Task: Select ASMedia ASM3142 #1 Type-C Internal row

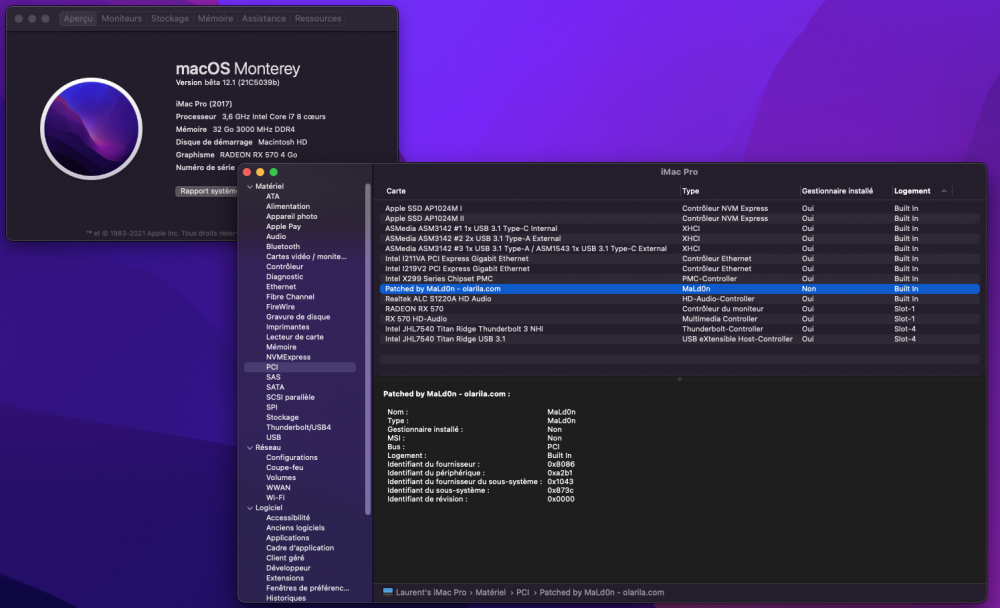Action: (x=679, y=228)
